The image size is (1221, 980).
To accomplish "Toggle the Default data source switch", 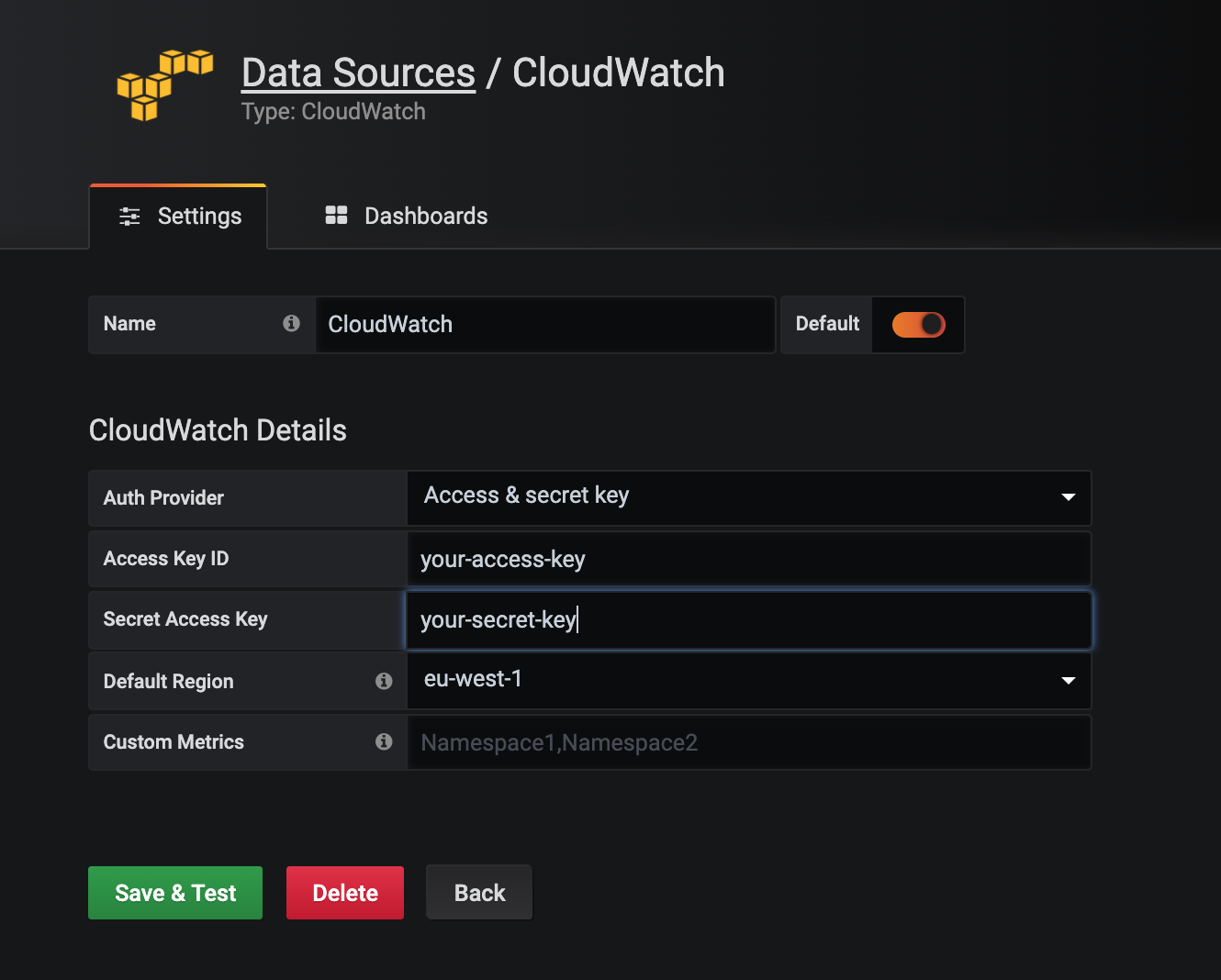I will tap(918, 324).
